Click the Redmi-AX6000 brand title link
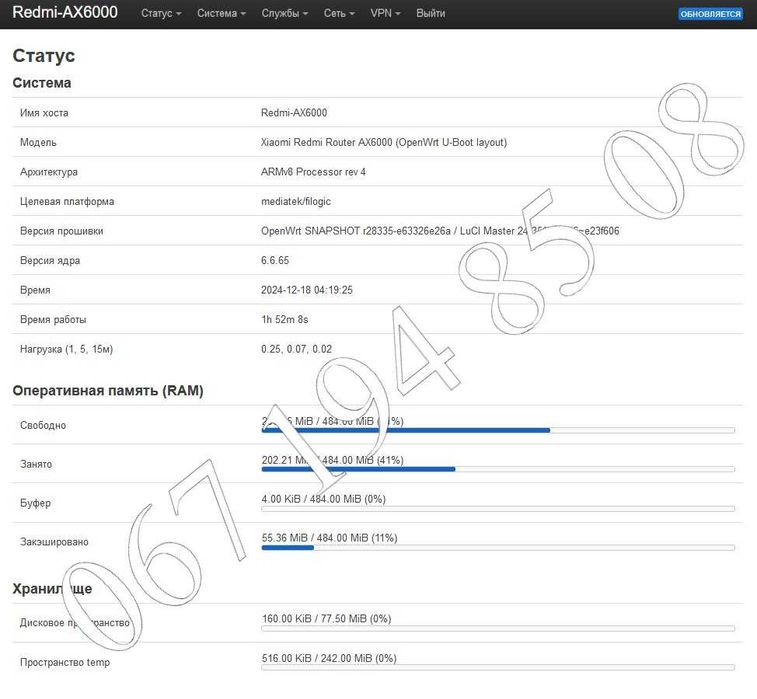This screenshot has height=699, width=757. click(x=65, y=12)
